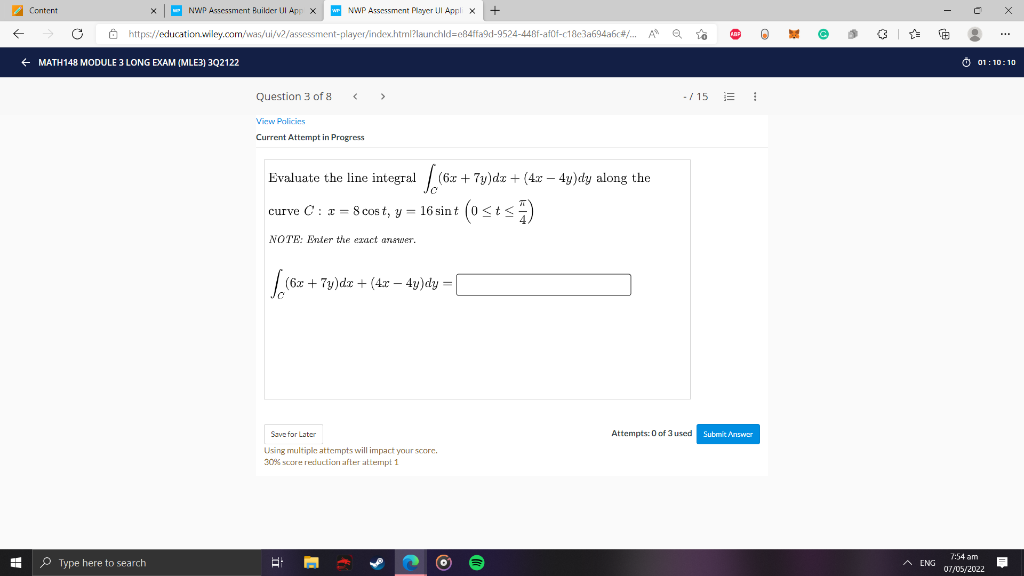Click Save for Later
This screenshot has height=576, width=1024.
[x=294, y=434]
